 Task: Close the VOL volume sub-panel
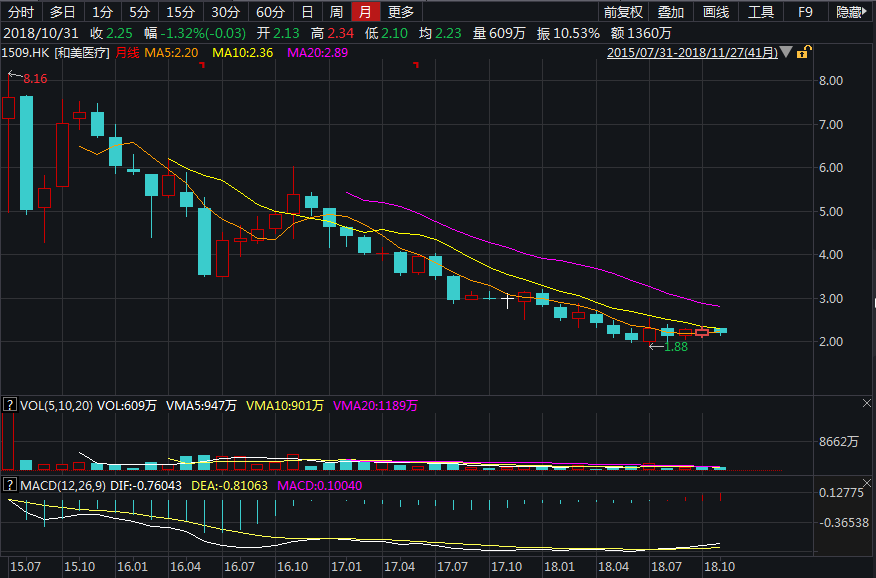point(866,402)
